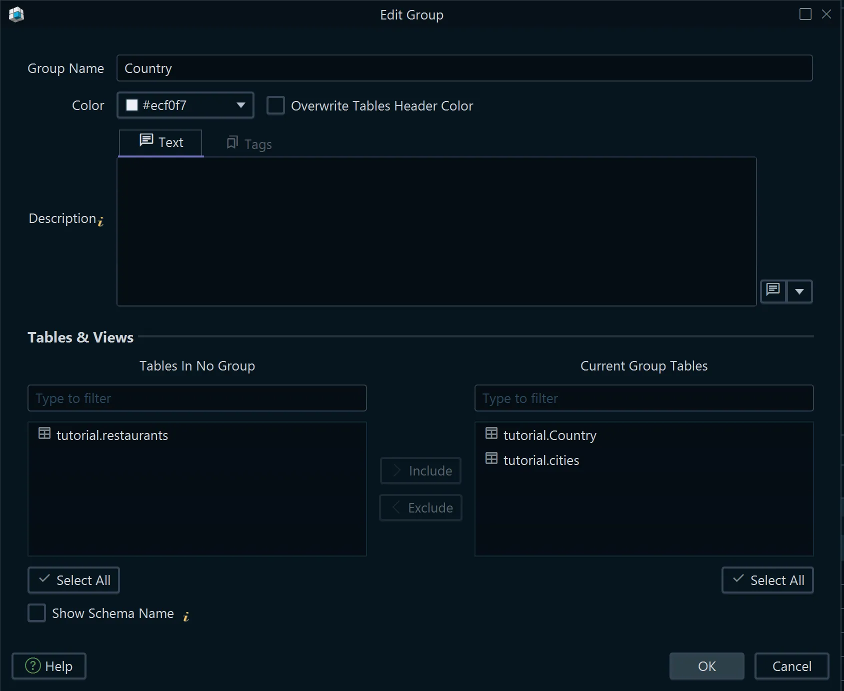Click Select All under Tables In No Group

73,580
